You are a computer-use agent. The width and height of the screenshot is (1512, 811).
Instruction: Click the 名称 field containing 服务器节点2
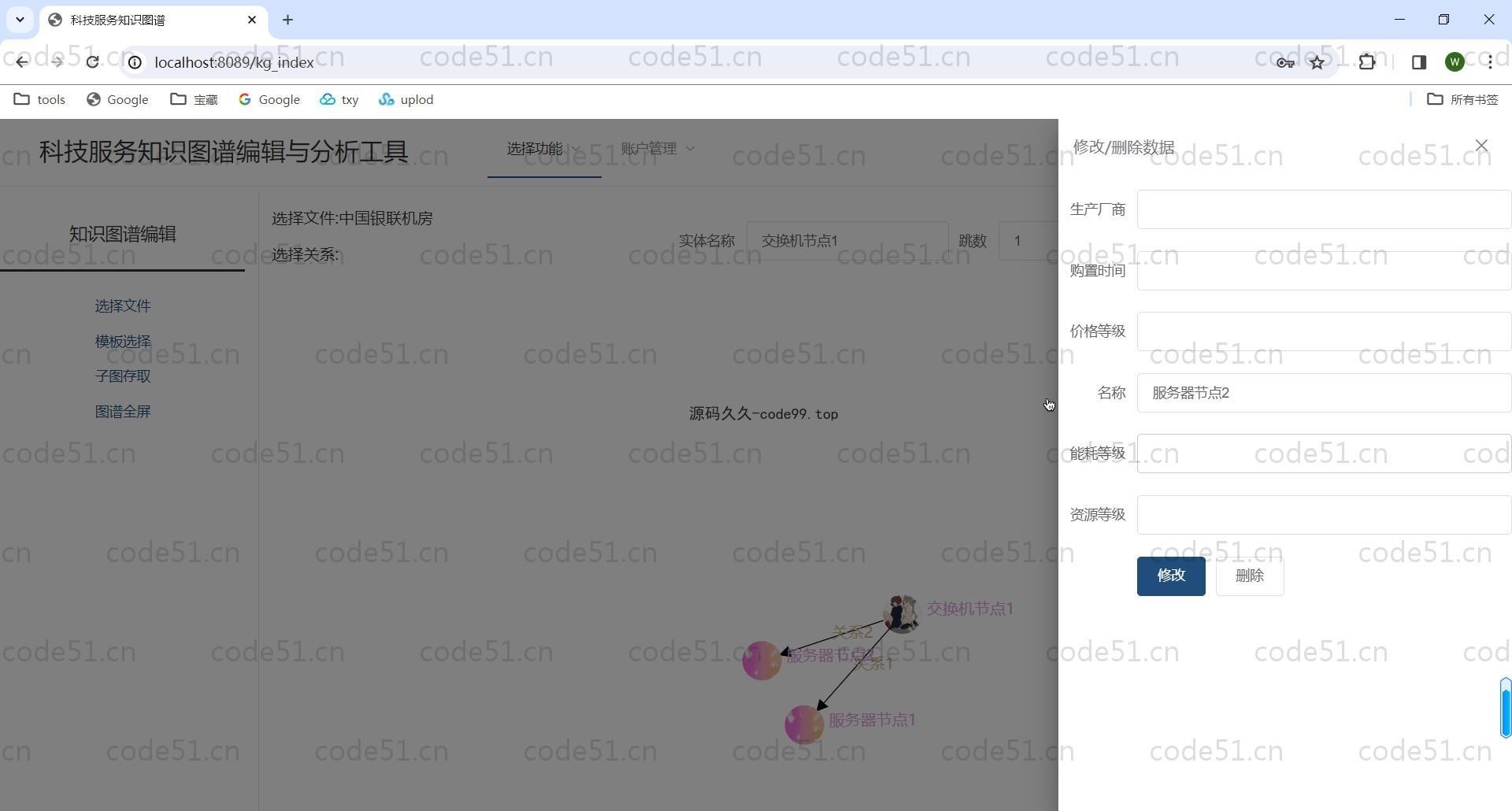pos(1323,393)
